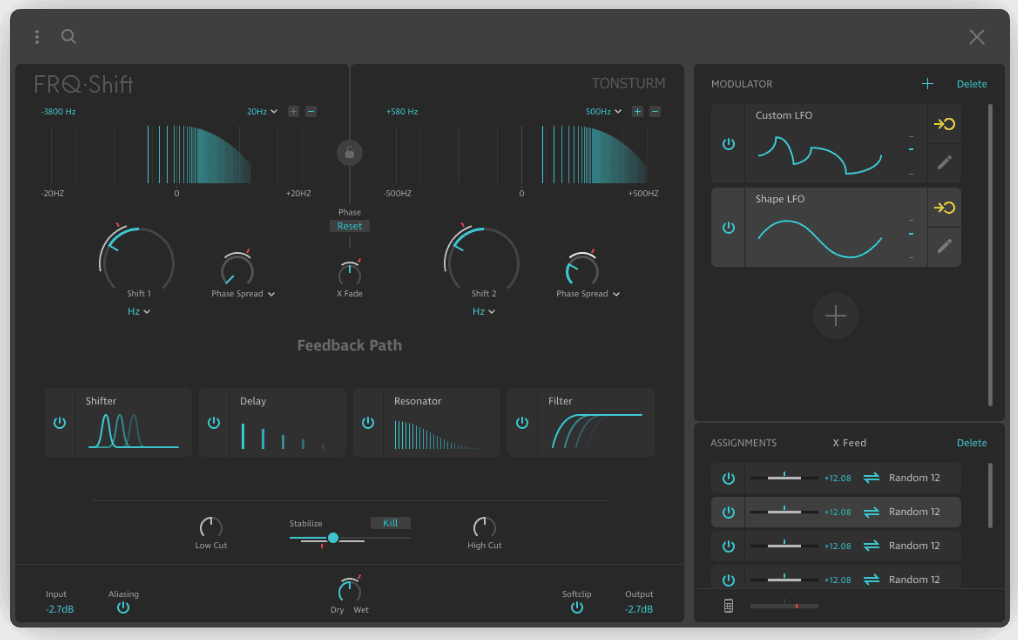Click plus button beside 500Hz range
The width and height of the screenshot is (1018, 640).
[x=638, y=112]
